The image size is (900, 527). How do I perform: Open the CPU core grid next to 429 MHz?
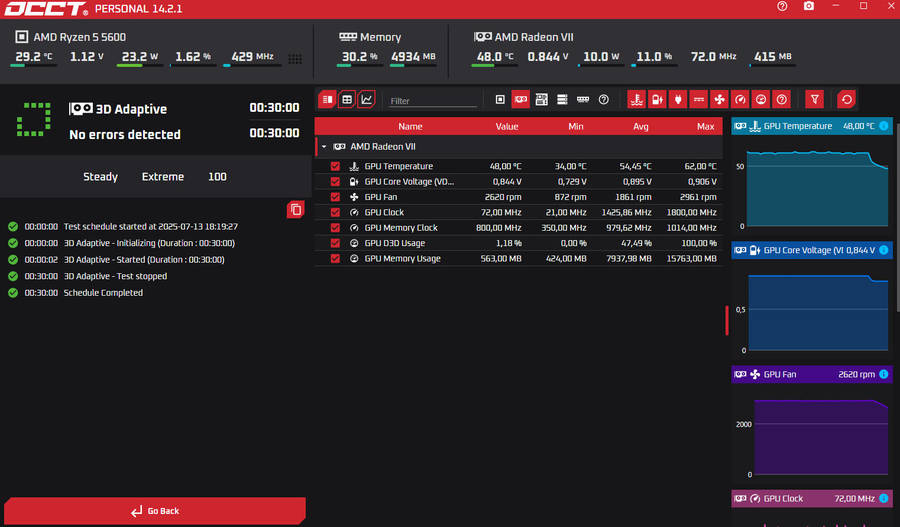tap(295, 58)
